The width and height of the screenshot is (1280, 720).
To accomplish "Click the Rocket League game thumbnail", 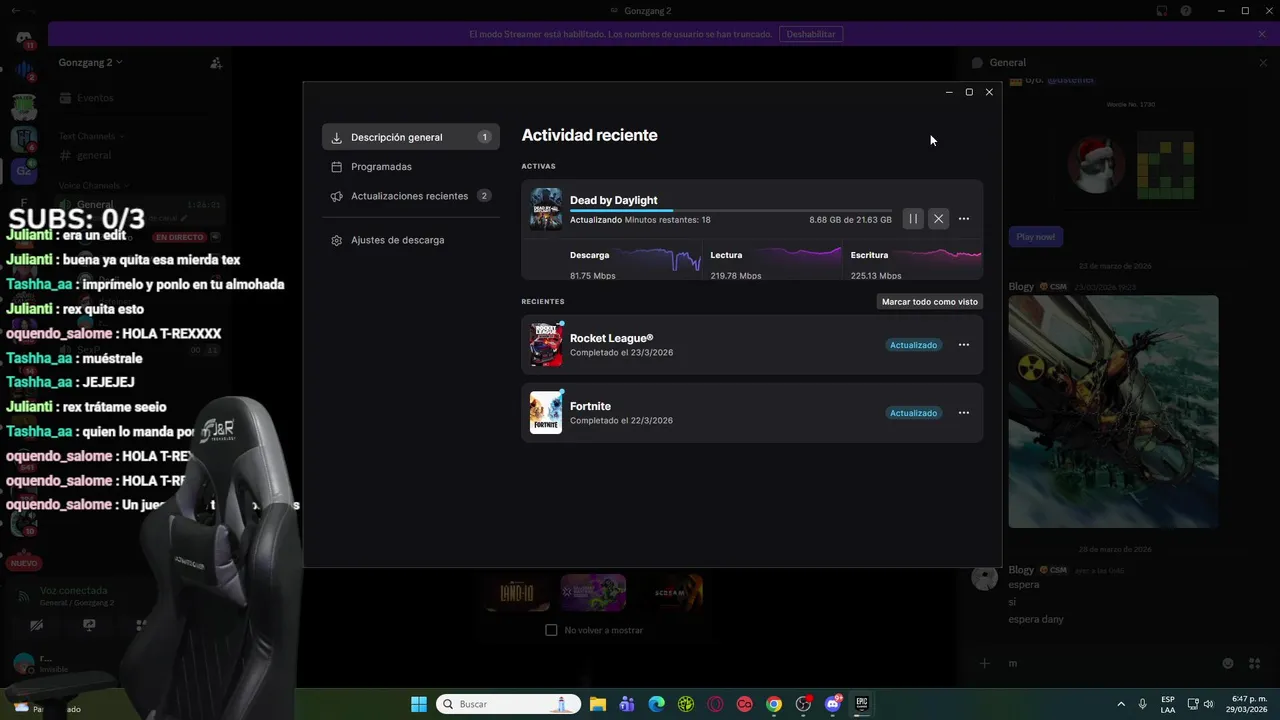I will [x=546, y=345].
